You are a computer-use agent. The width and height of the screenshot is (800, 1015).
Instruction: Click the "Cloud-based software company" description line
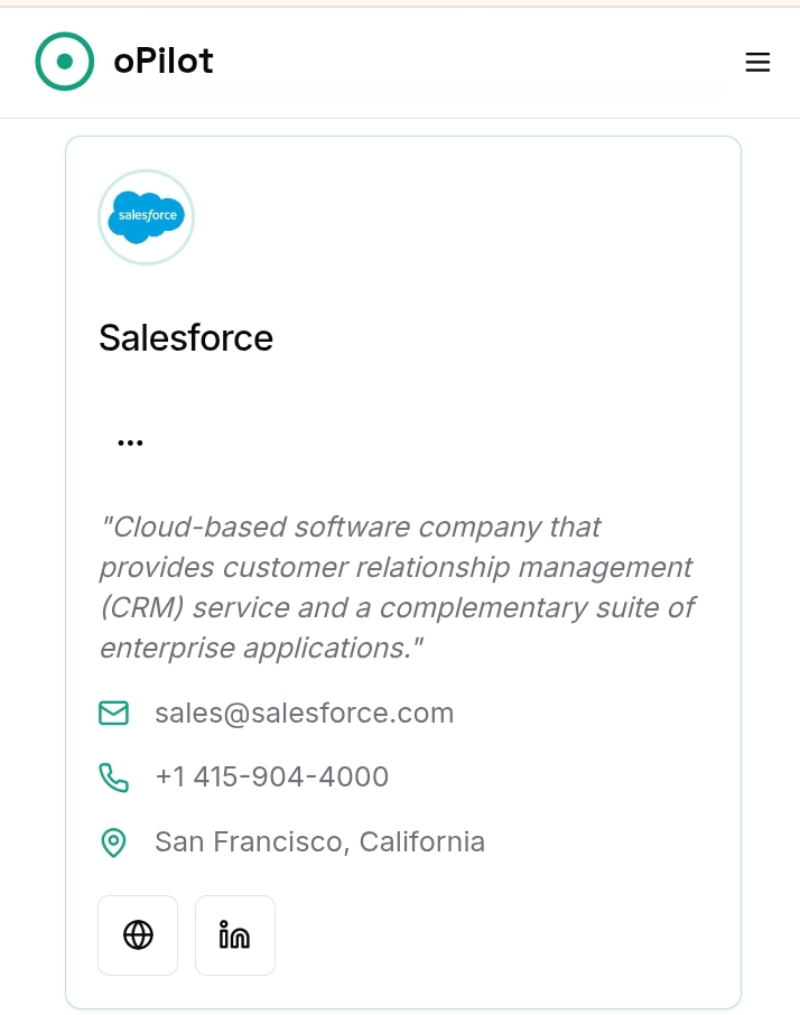350,527
